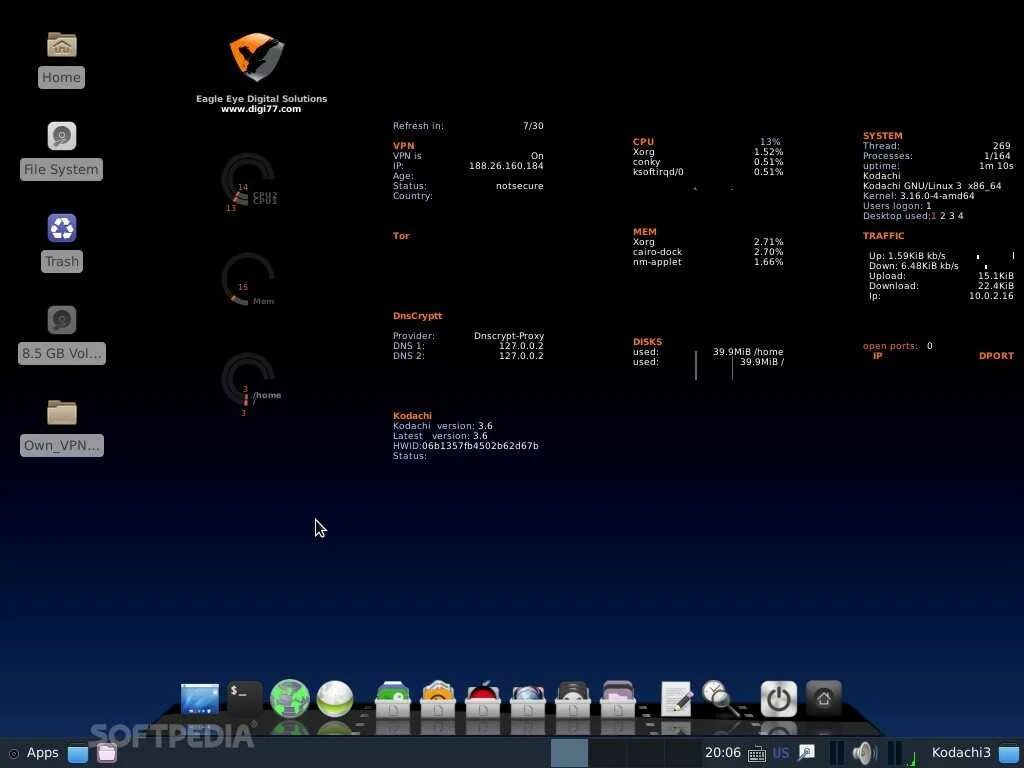Click the /home disk gauge widget ring

(x=248, y=380)
